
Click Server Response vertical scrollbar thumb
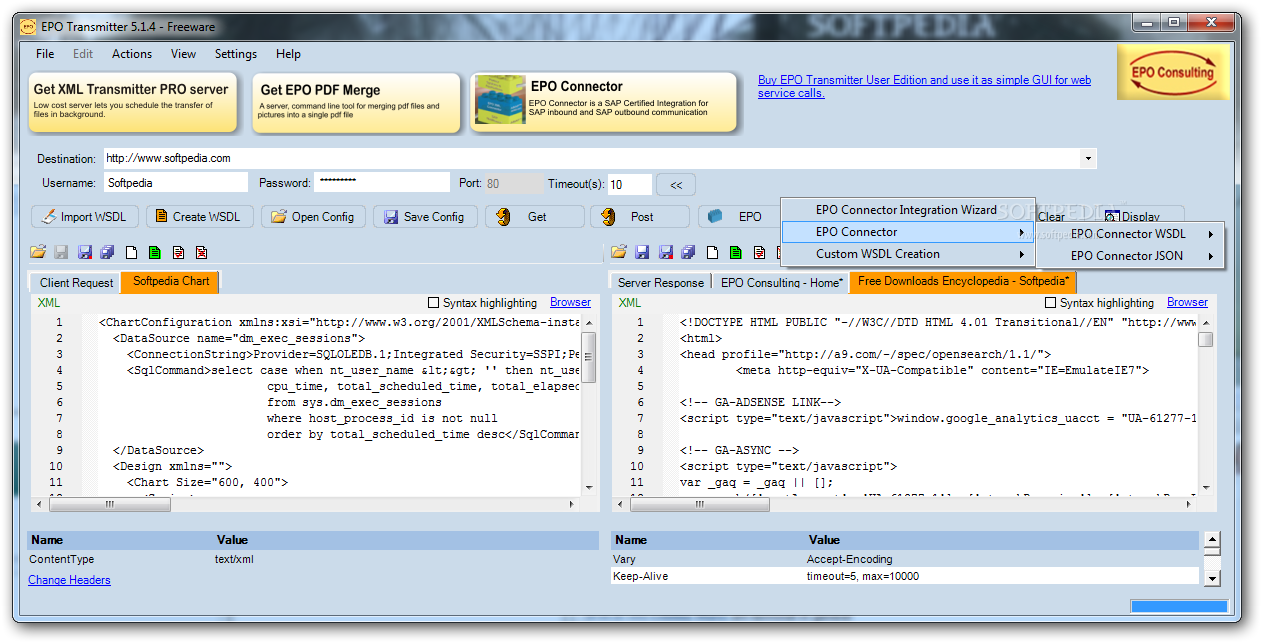pyautogui.click(x=1206, y=339)
